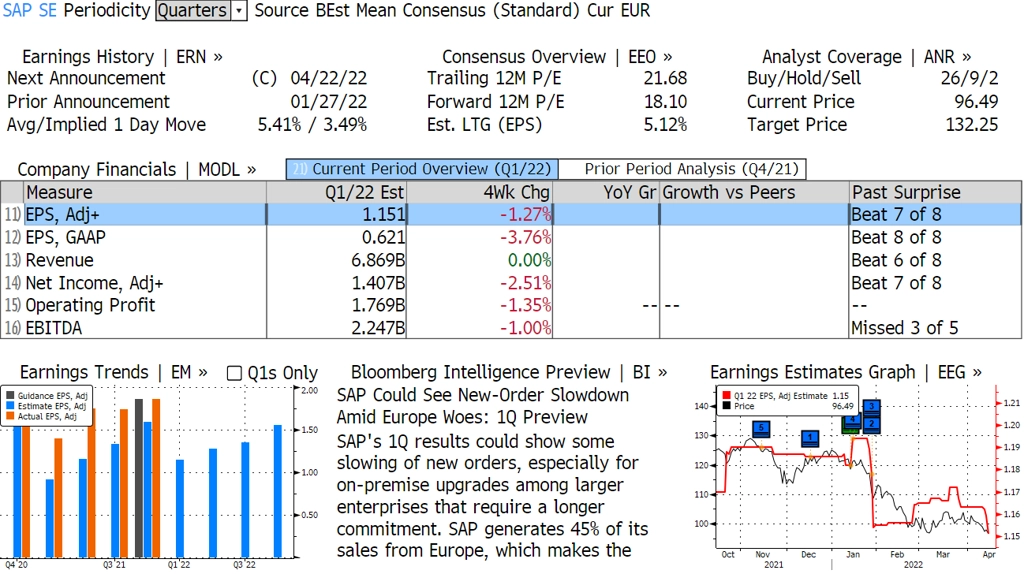
Task: Open Consensus Overview EEO link
Action: 557,57
